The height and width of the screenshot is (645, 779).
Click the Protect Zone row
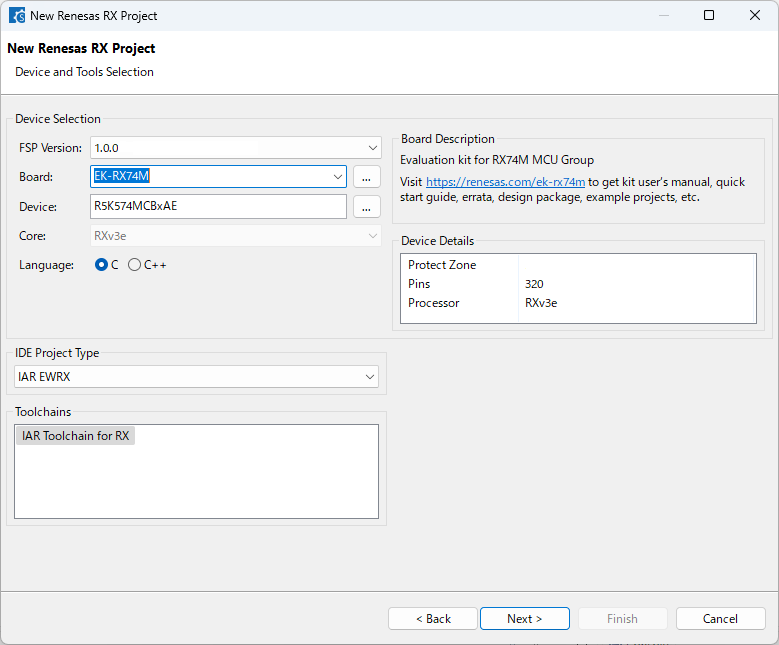578,265
